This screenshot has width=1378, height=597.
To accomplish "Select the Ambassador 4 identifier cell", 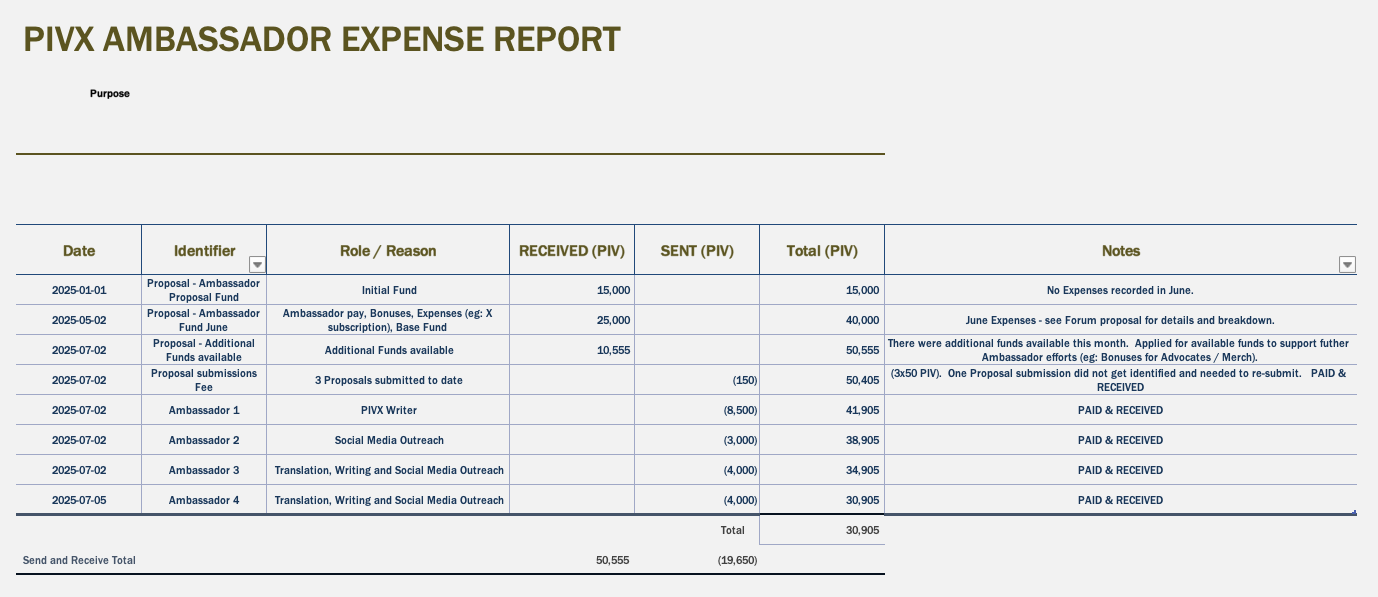I will (x=204, y=500).
